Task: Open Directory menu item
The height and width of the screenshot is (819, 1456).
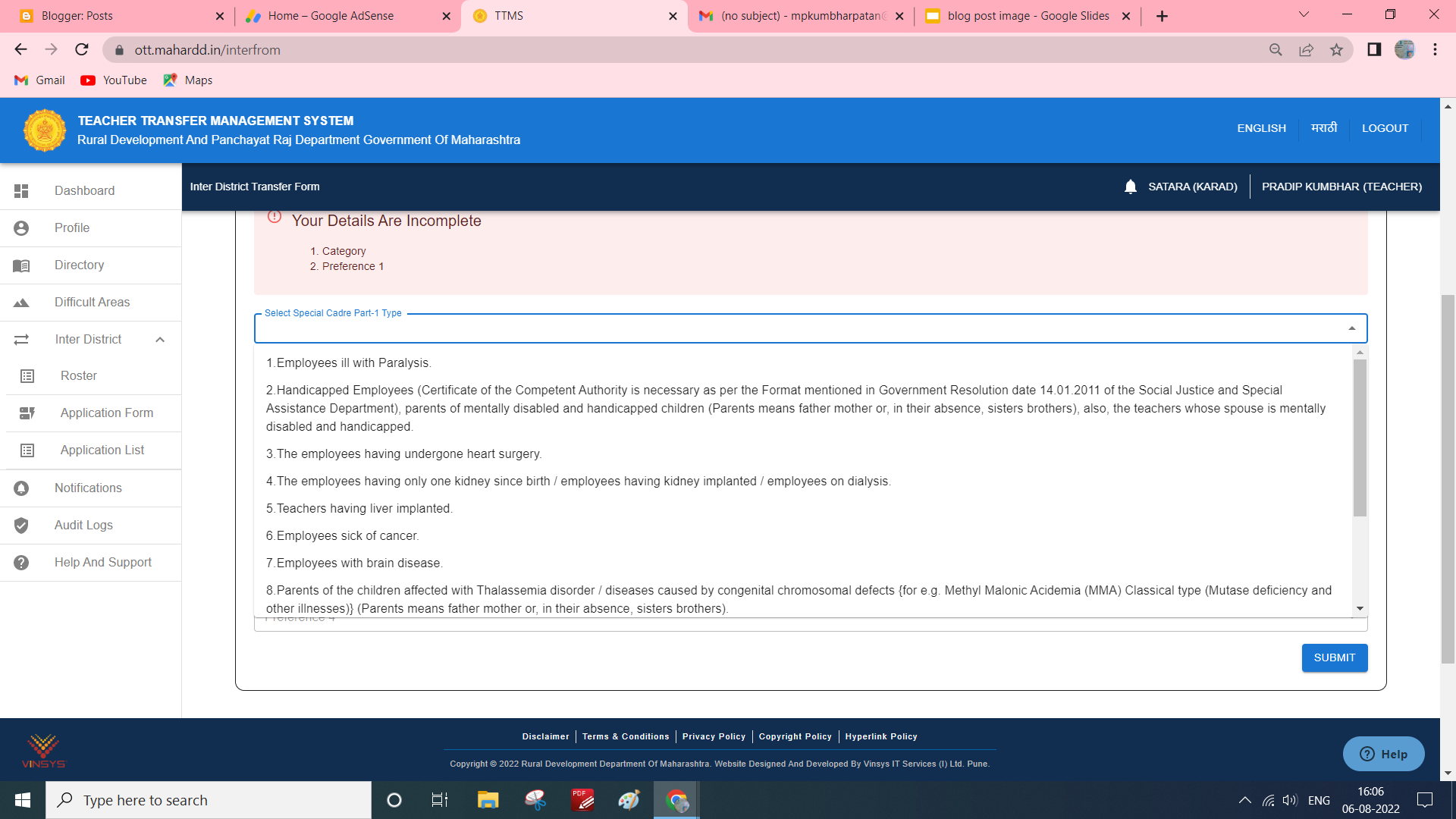Action: tap(90, 265)
